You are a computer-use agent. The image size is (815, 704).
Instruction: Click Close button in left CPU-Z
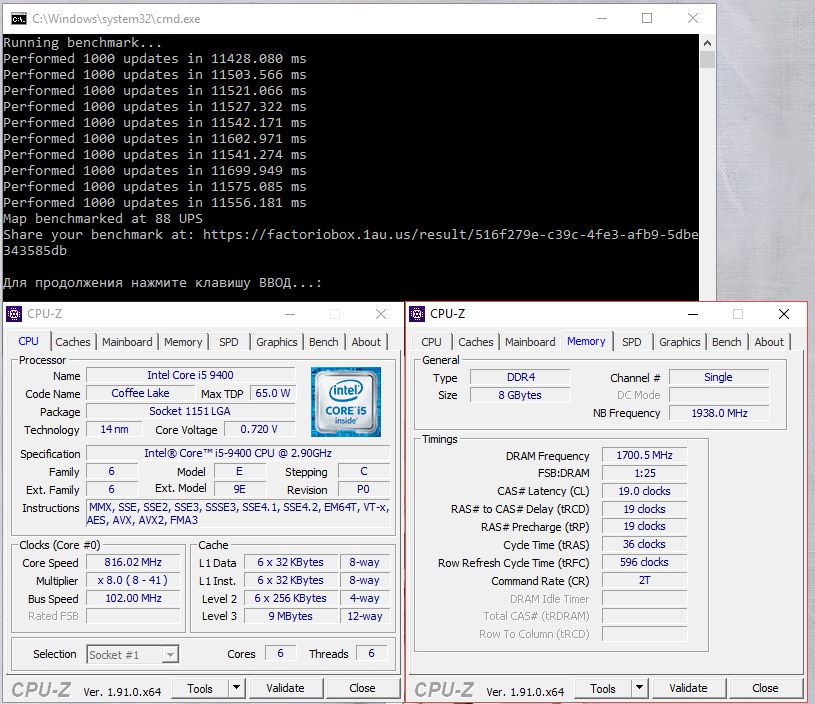(362, 688)
